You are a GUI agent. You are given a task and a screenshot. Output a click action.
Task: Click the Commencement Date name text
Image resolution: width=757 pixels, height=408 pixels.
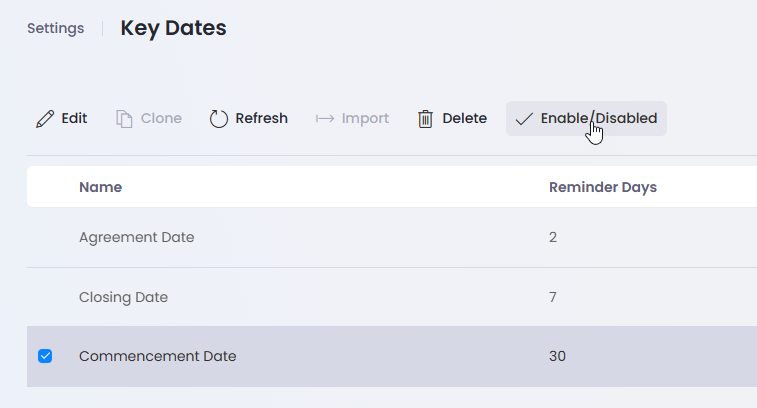tap(158, 356)
